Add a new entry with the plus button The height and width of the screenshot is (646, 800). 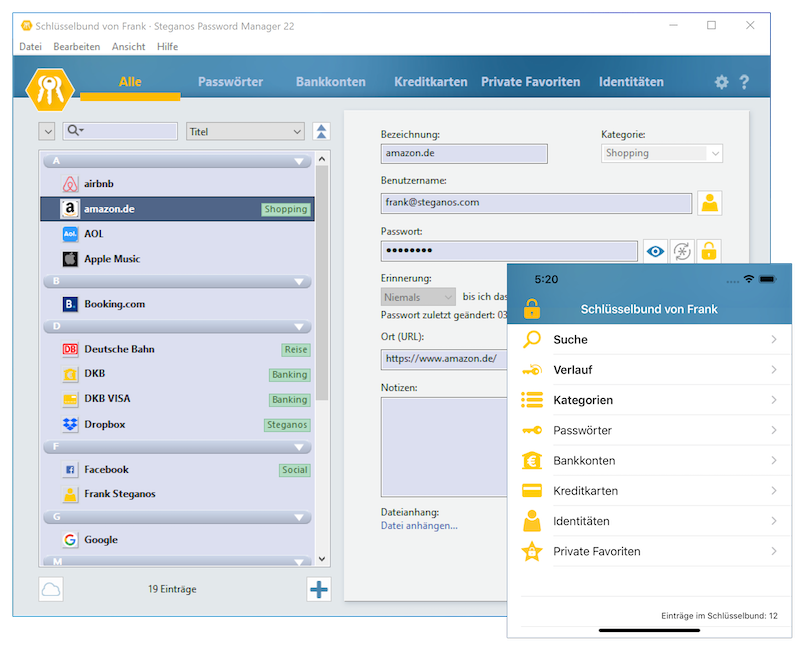click(319, 589)
